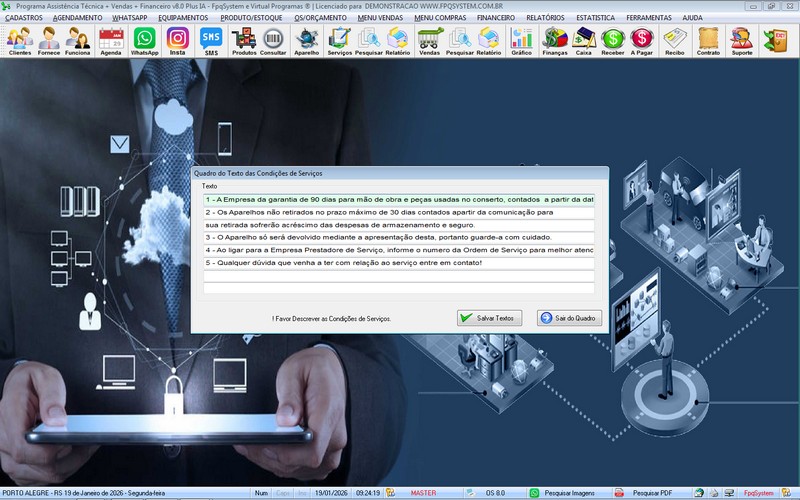Click the line starting 'sua retirada sofrerão'
Viewport: 800px width, 500px height.
click(x=399, y=225)
